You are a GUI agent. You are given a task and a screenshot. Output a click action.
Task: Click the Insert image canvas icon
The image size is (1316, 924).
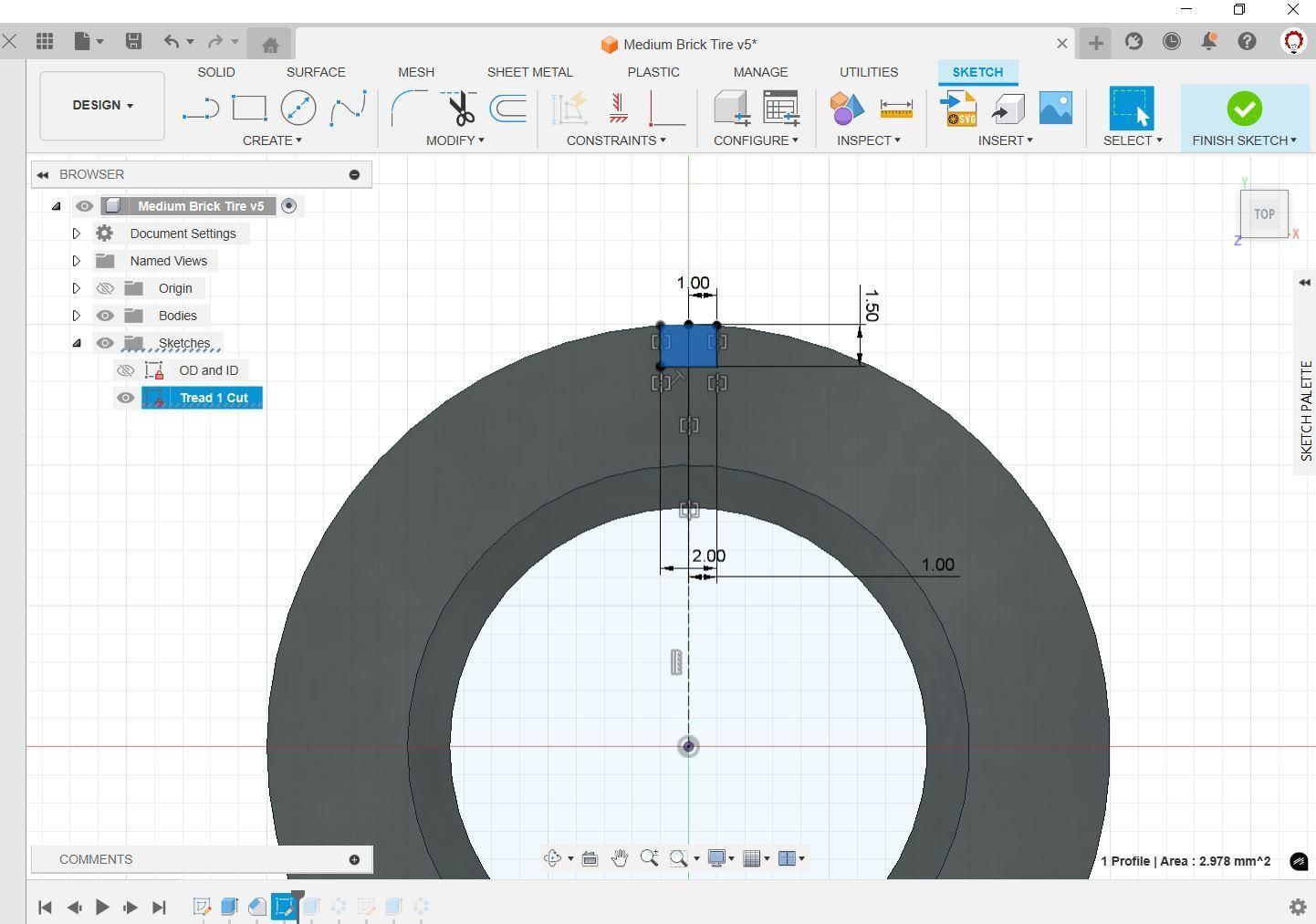point(1055,109)
